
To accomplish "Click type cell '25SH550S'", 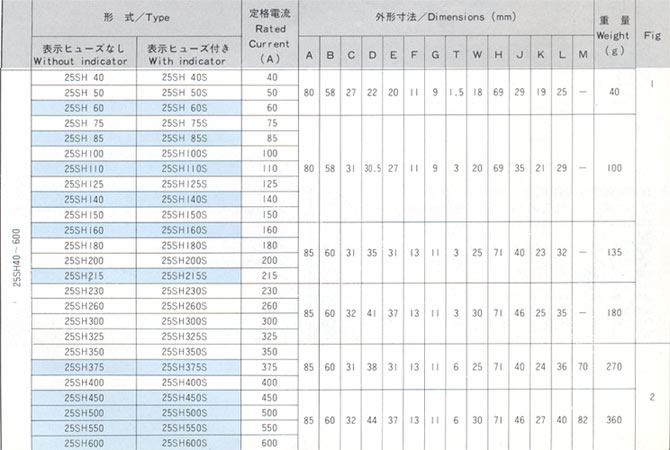I will tap(189, 428).
